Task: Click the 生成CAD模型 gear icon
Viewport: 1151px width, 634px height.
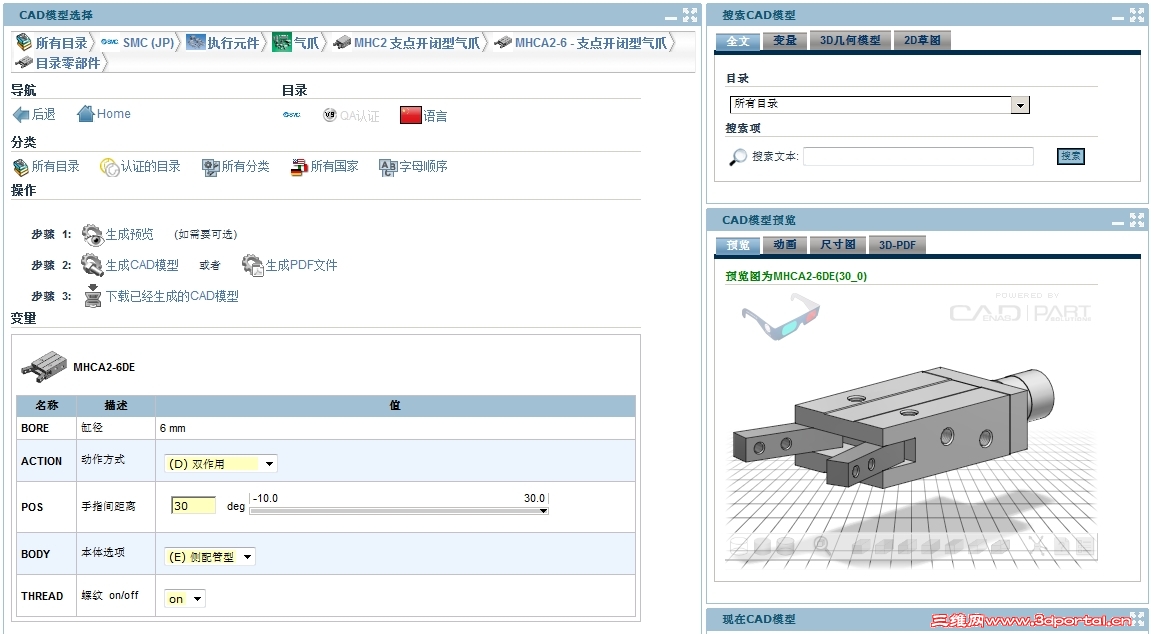Action: point(92,265)
